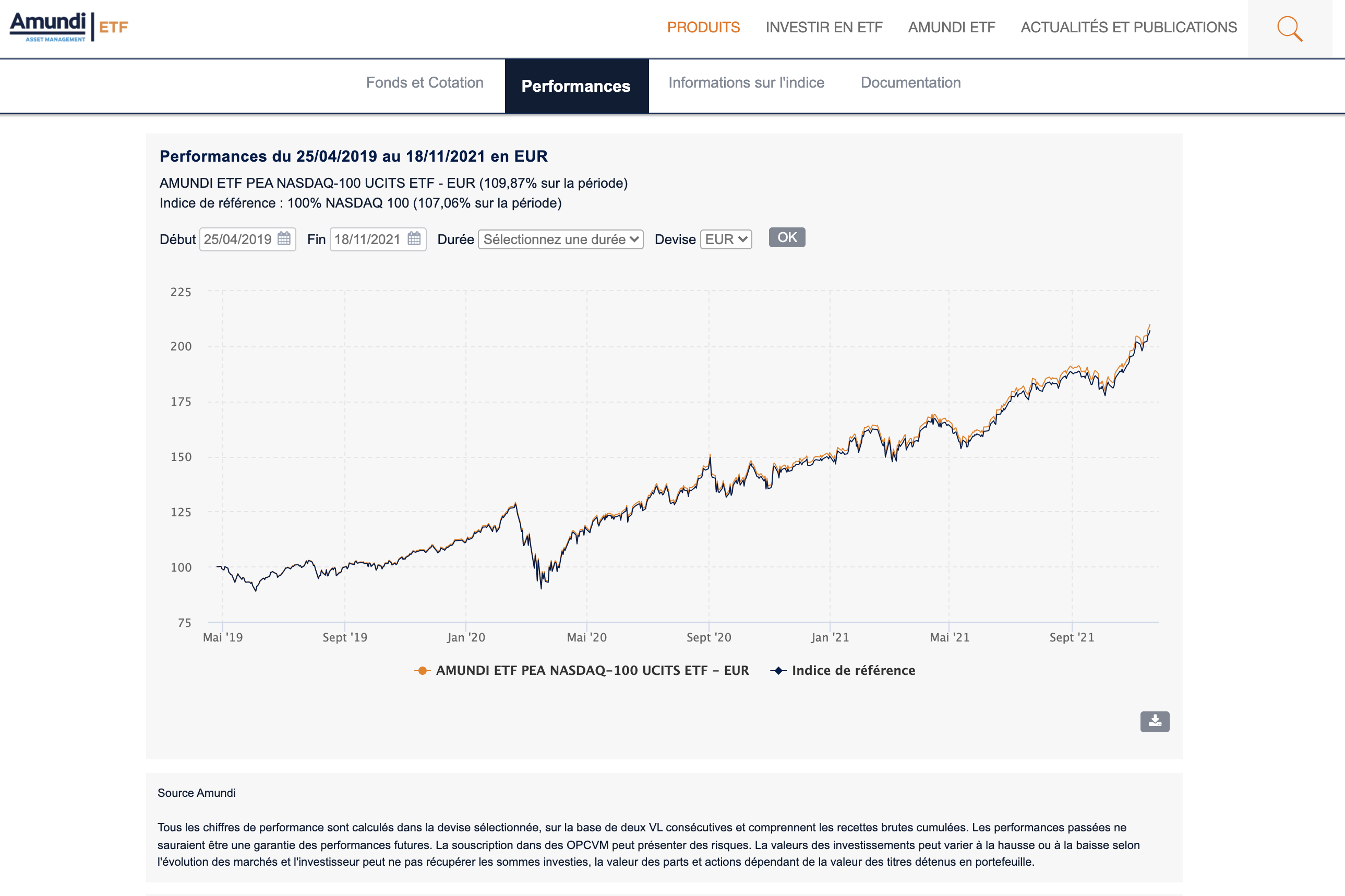Screen dimensions: 1345x896
Task: Toggle AMUNDI ETF PEA NASDAQ-100 legend series
Action: (x=581, y=670)
